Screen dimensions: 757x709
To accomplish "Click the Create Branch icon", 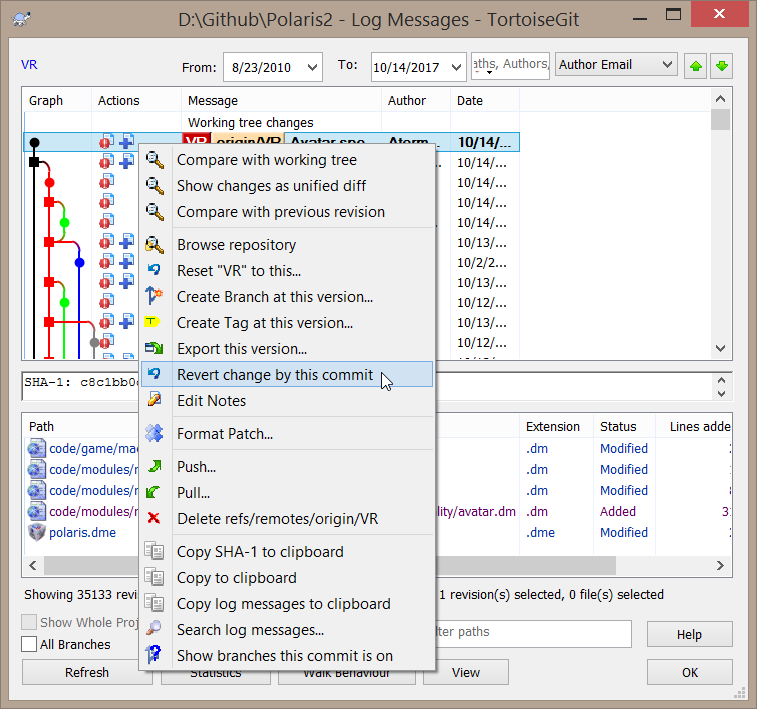I will click(154, 296).
